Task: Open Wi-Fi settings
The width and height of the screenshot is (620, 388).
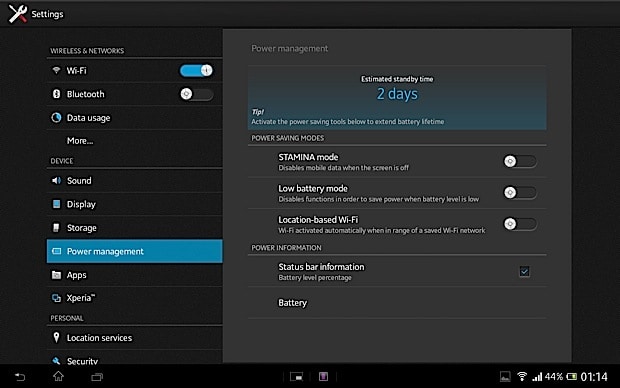Action: (x=134, y=70)
